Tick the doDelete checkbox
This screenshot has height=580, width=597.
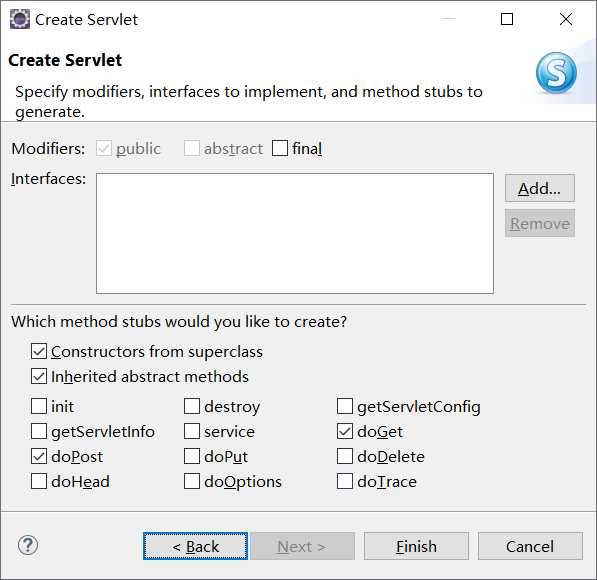(x=345, y=456)
